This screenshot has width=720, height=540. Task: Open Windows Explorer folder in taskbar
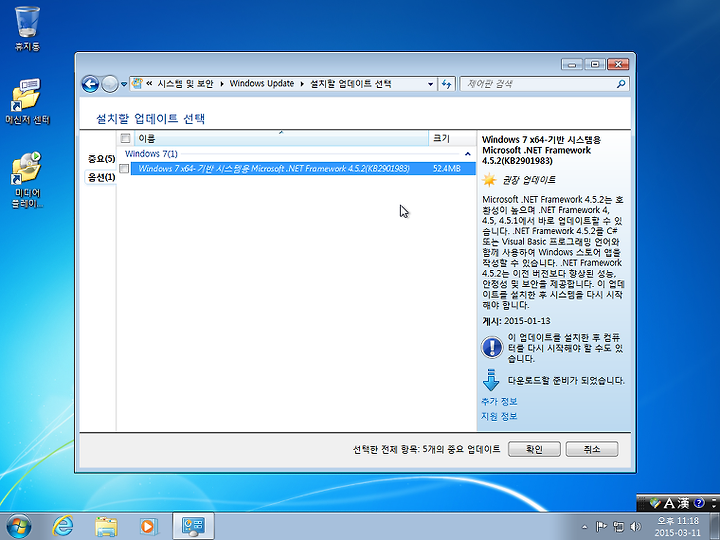click(106, 526)
